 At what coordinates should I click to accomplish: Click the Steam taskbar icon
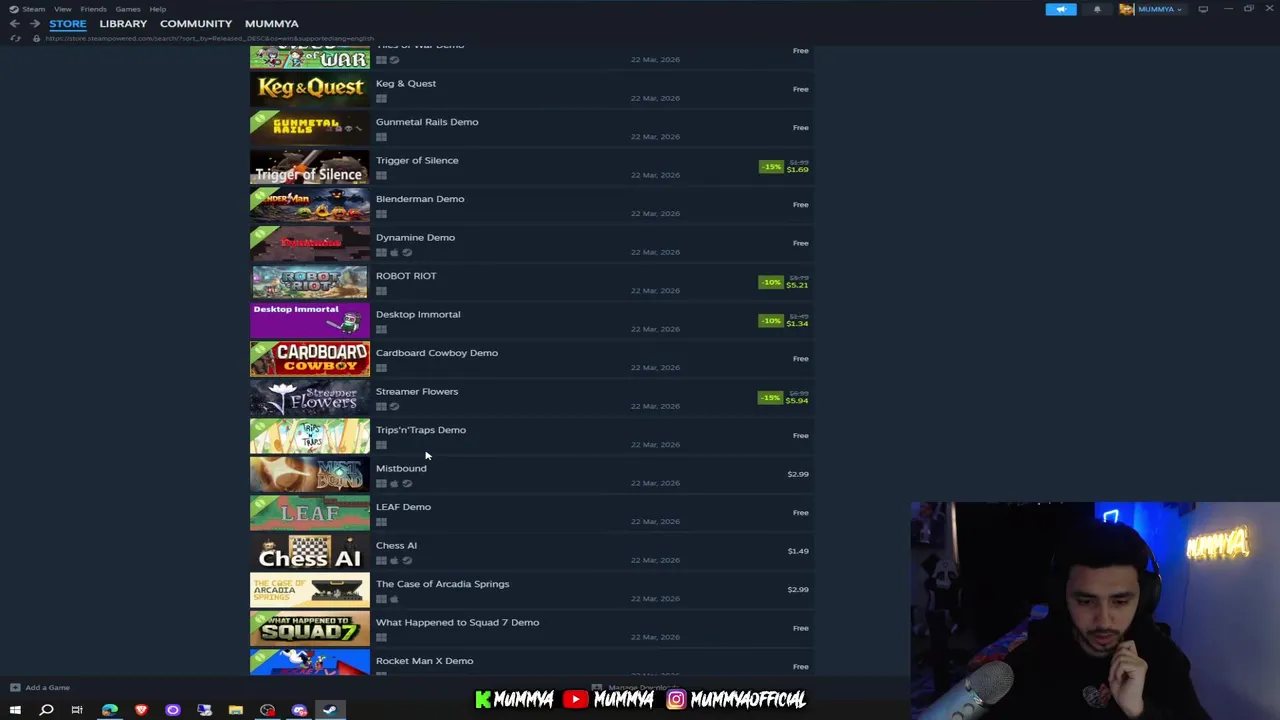click(330, 710)
